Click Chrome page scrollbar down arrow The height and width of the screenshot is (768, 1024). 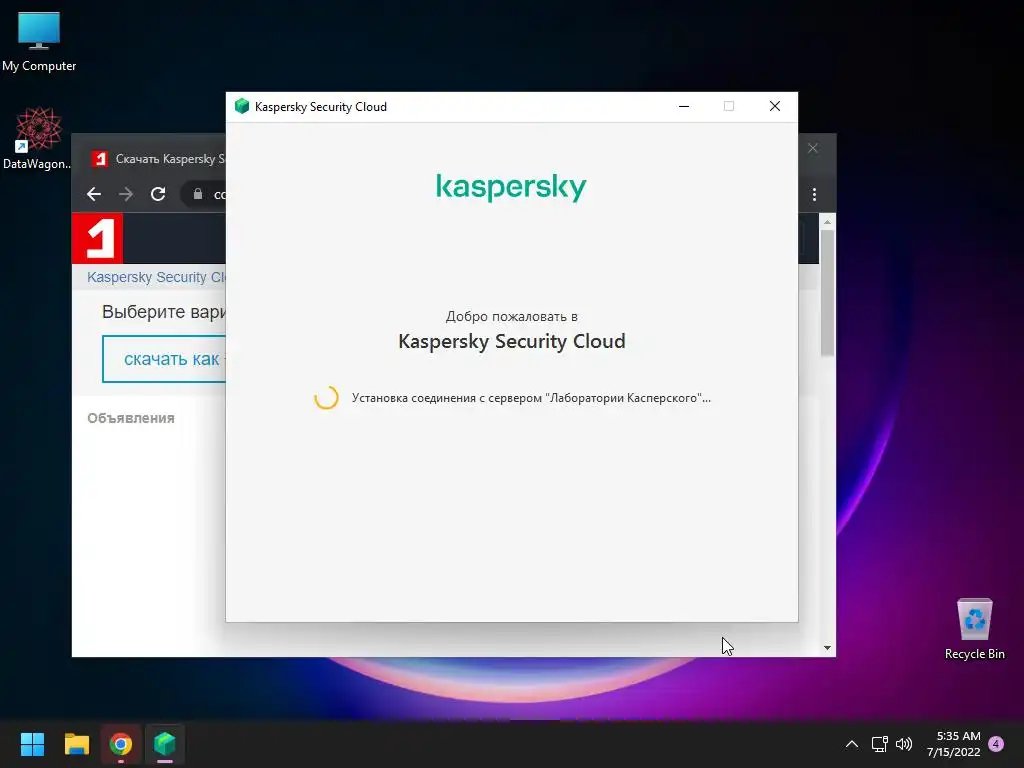[x=827, y=648]
